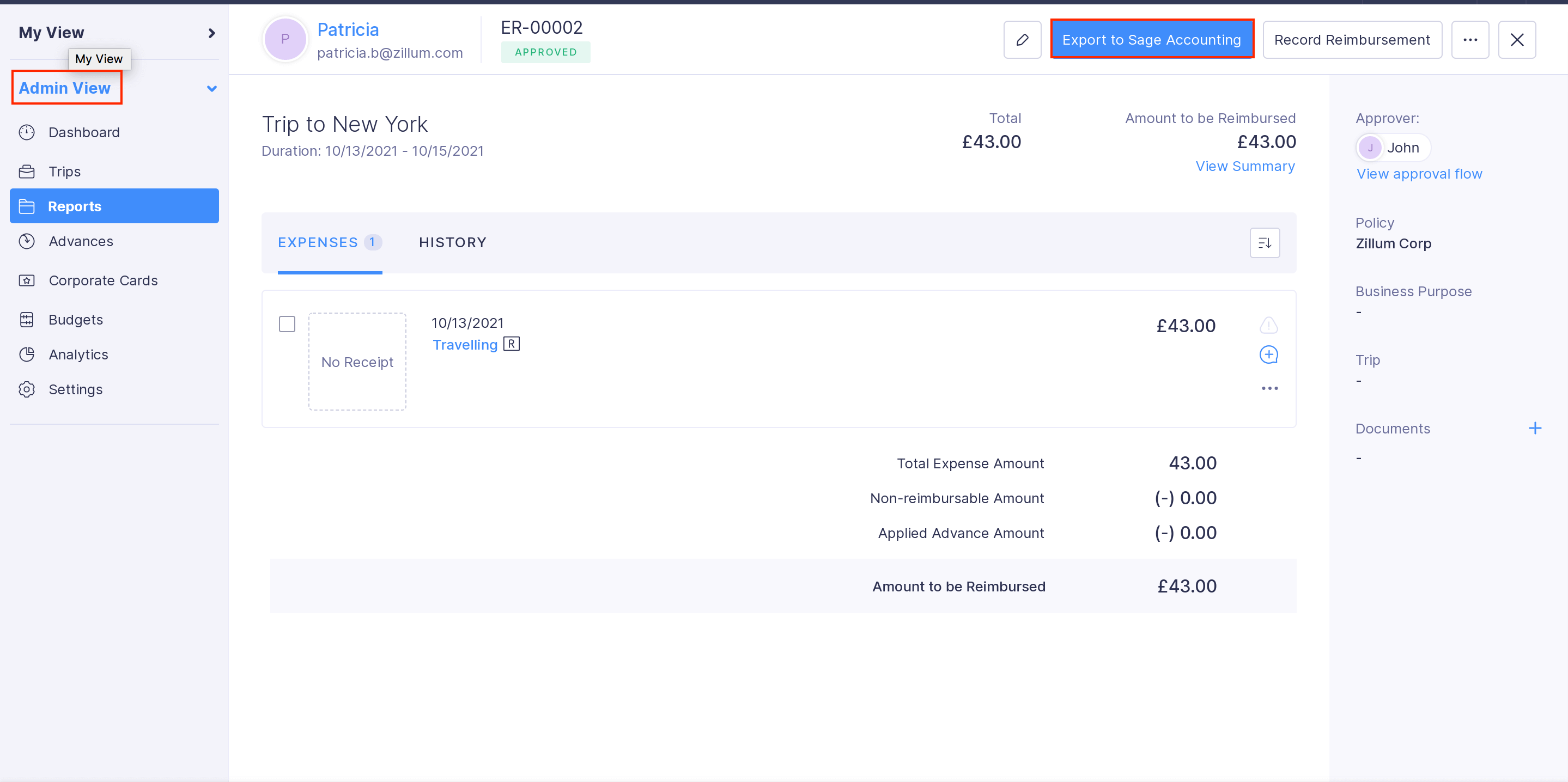Open Budgets from the sidebar

(x=76, y=319)
